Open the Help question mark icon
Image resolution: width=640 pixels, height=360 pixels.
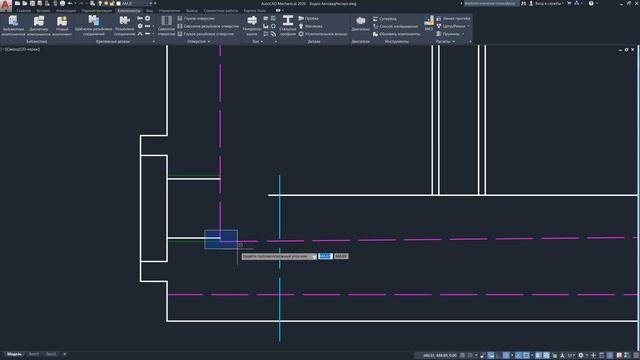tap(591, 3)
